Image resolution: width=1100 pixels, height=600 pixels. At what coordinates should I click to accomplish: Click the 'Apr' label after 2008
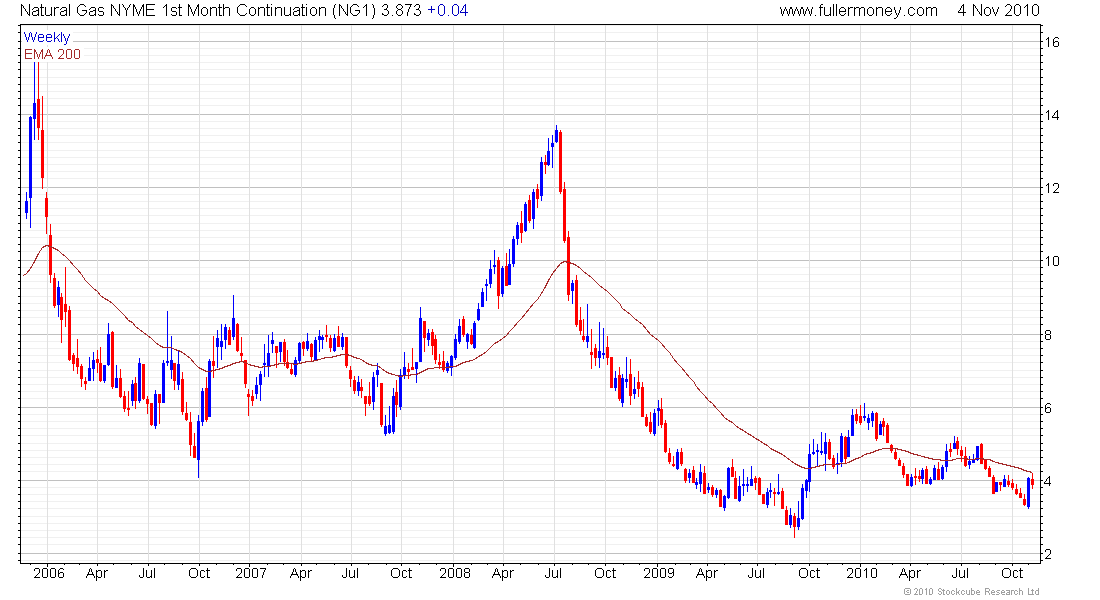coord(503,573)
